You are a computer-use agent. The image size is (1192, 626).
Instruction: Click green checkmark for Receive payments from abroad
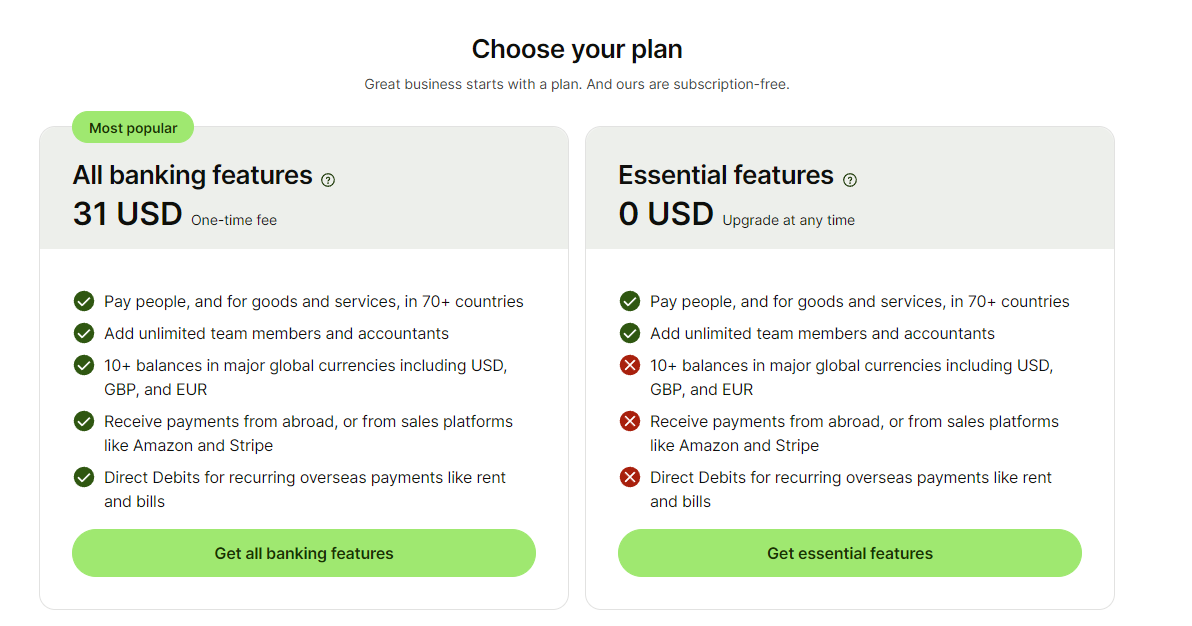[84, 421]
